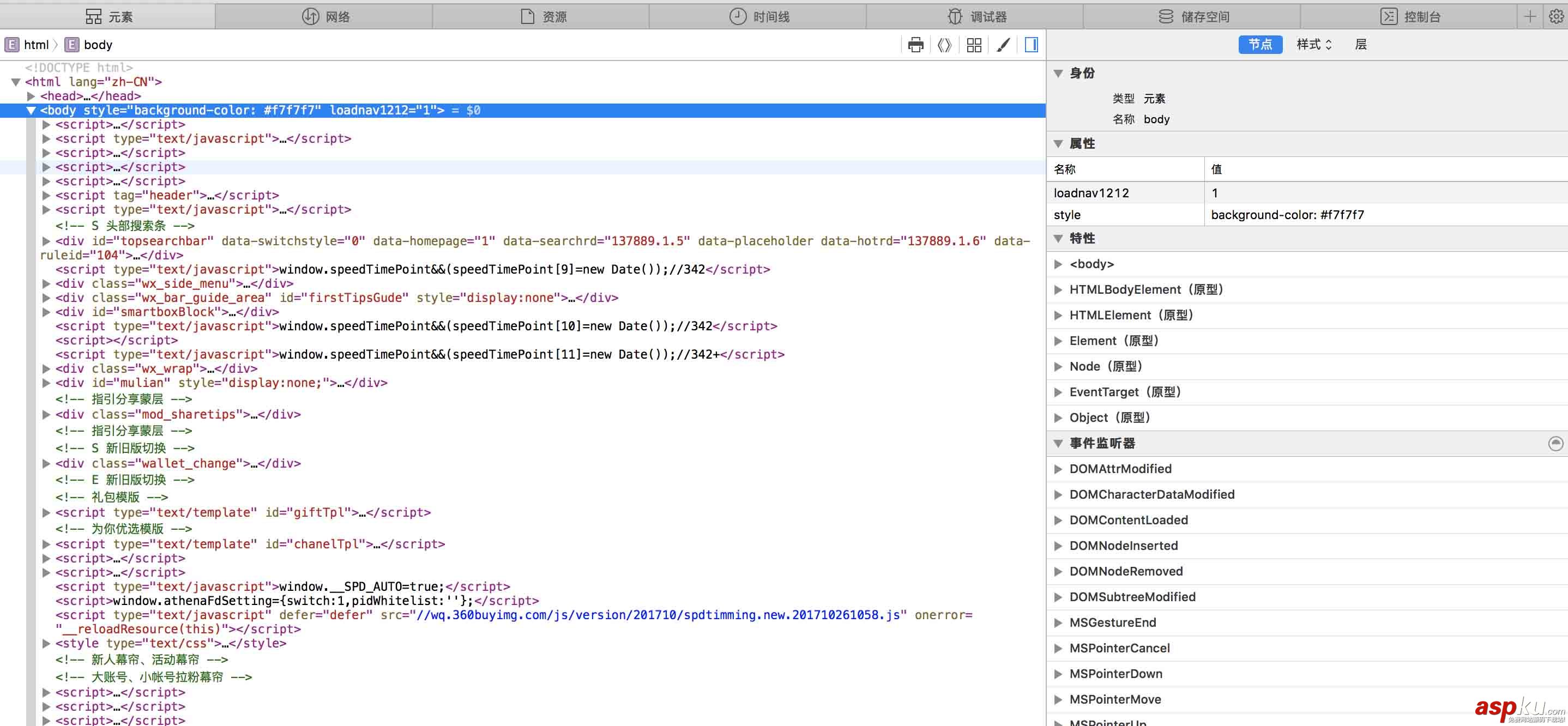Screen dimensions: 1568x726
Task: Toggle the details sidebar panel icon
Action: coord(1032,45)
